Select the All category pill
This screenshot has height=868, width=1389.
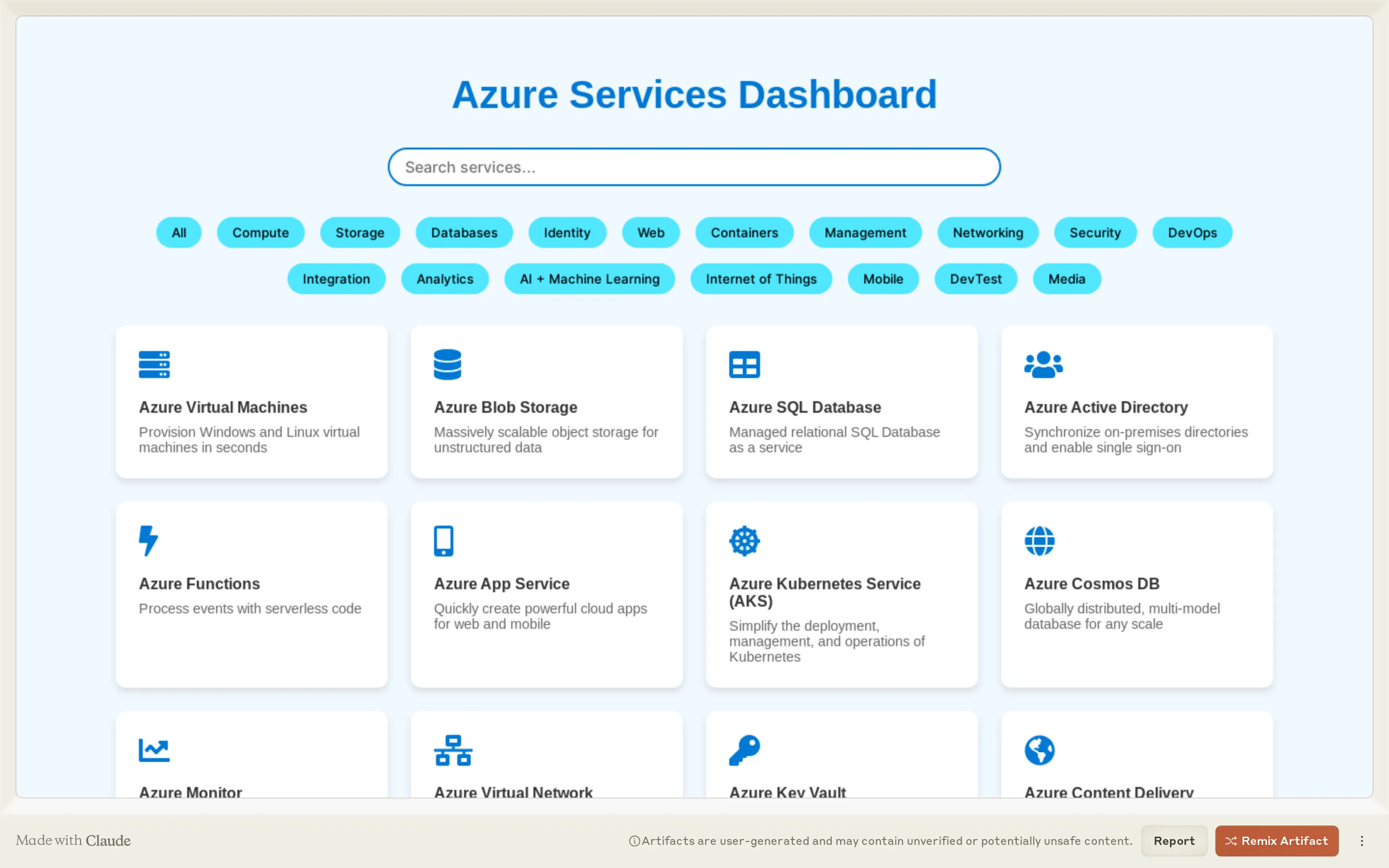pyautogui.click(x=178, y=232)
